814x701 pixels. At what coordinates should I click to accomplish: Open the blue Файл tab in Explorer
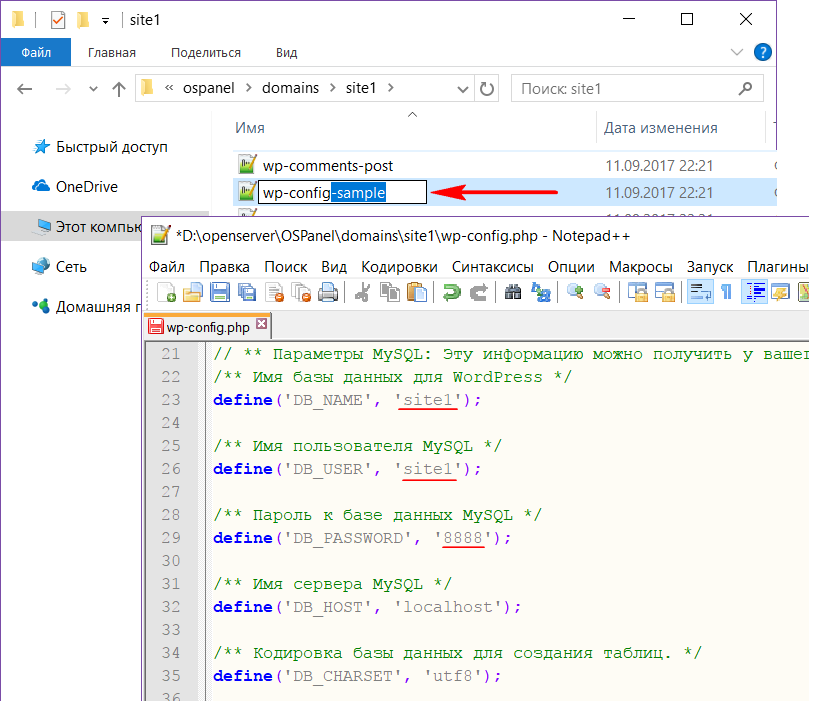coord(36,52)
